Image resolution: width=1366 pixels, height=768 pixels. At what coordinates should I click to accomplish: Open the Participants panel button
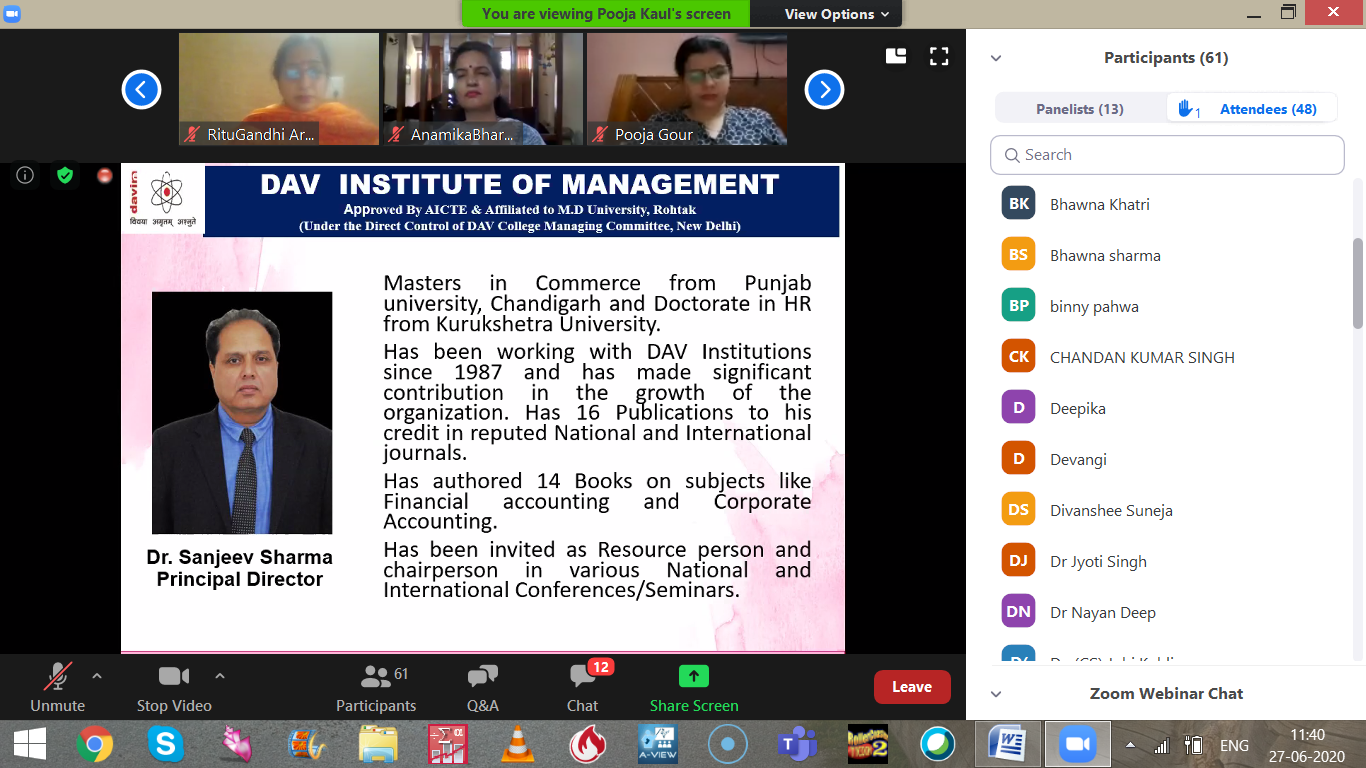pyautogui.click(x=376, y=687)
